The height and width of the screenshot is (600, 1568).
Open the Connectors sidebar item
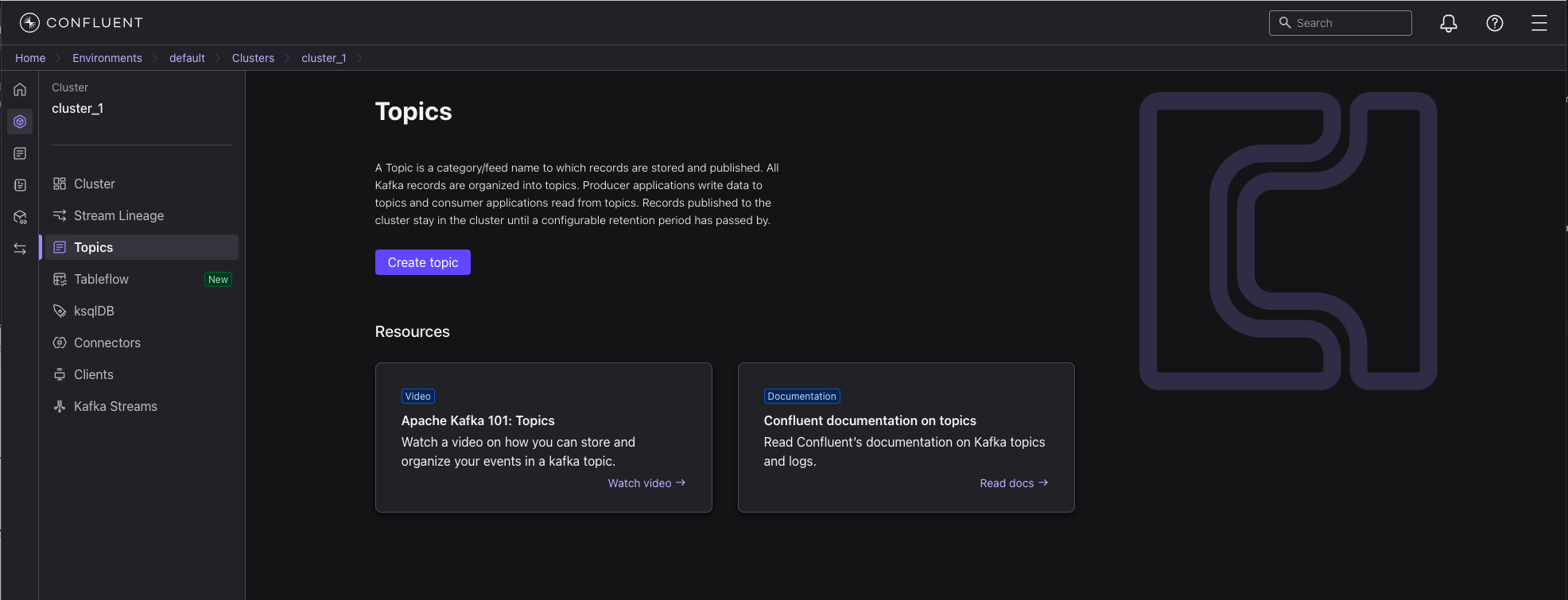pyautogui.click(x=142, y=343)
